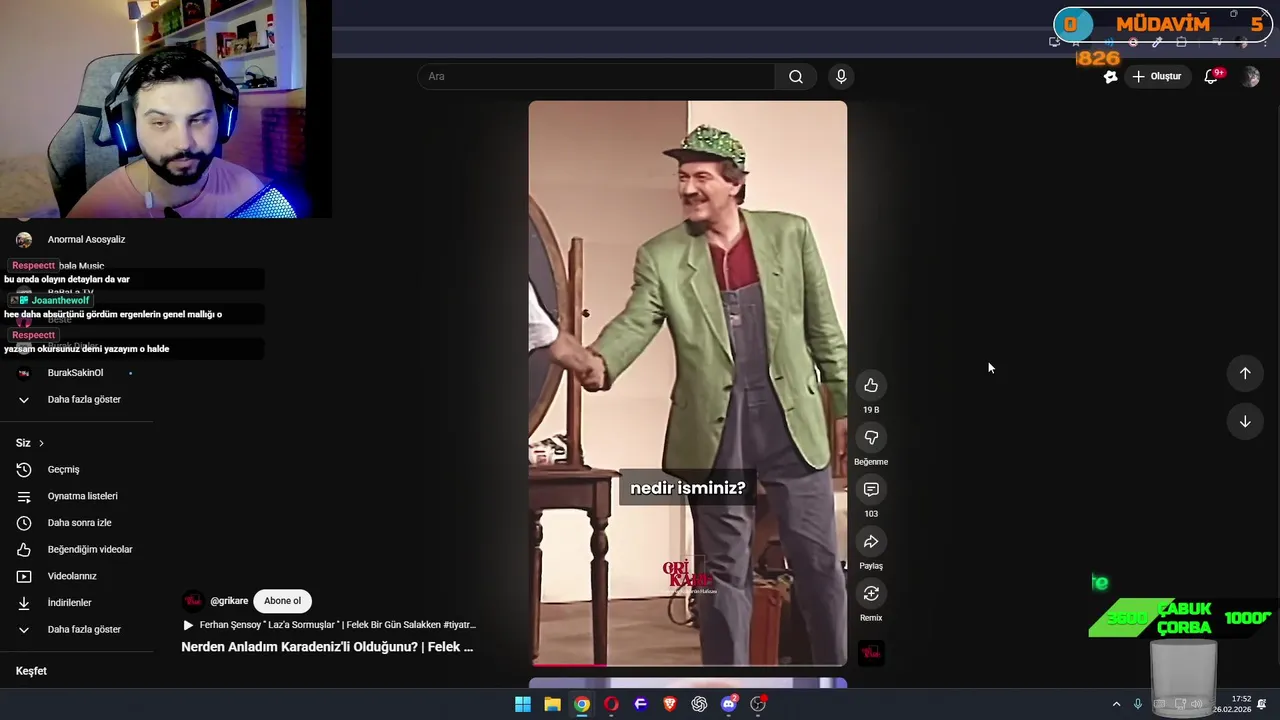This screenshot has height=720, width=1280.
Task: Subscribe with the Abone ol button
Action: point(282,601)
